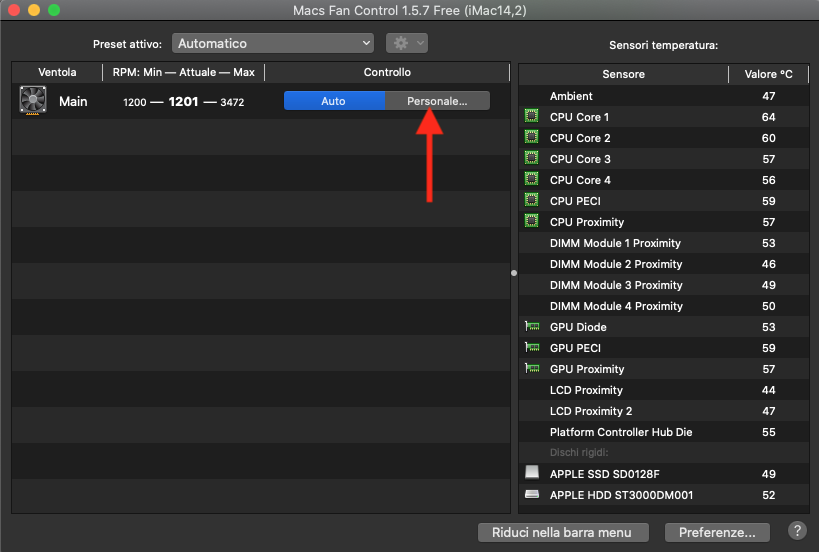Click the GPU Diode card icon

532,326
